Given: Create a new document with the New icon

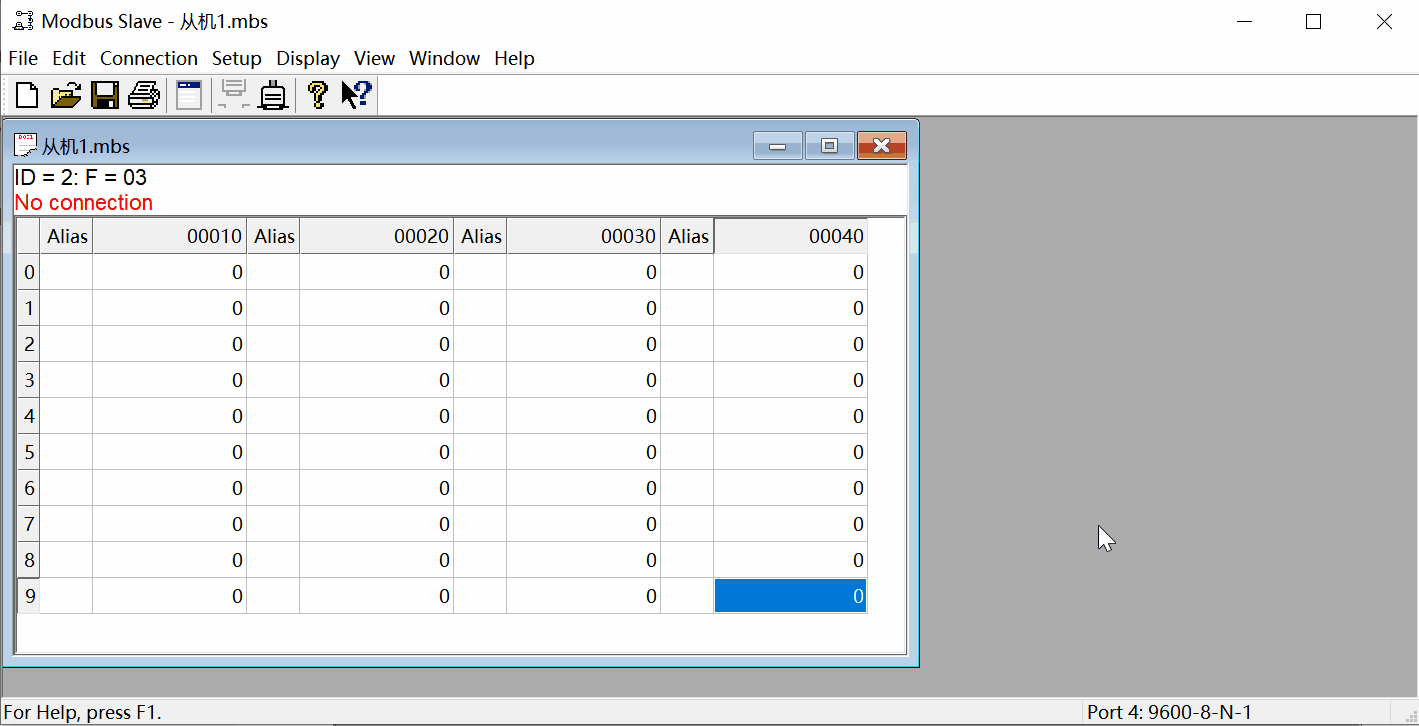Looking at the screenshot, I should click(x=27, y=95).
